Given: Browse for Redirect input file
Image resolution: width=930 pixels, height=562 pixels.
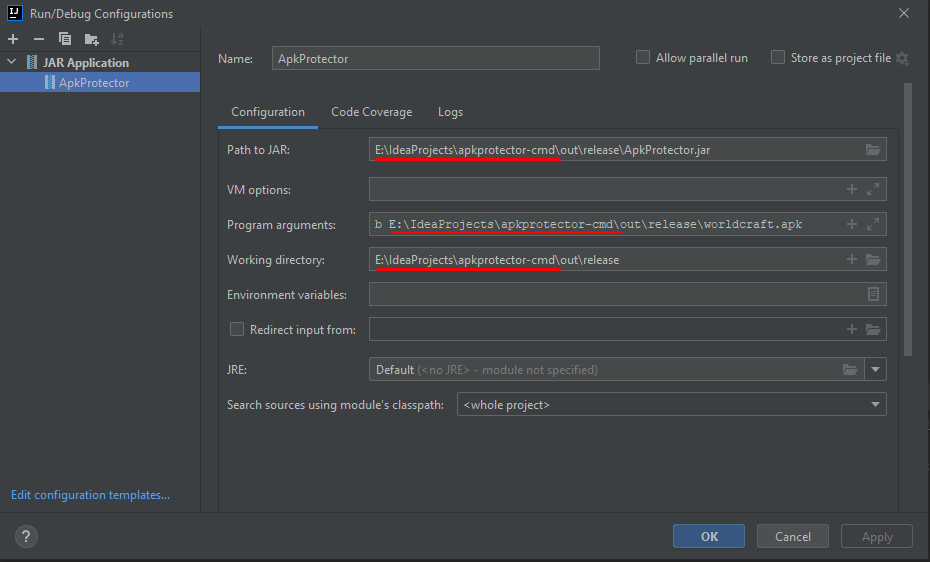Looking at the screenshot, I should point(872,329).
